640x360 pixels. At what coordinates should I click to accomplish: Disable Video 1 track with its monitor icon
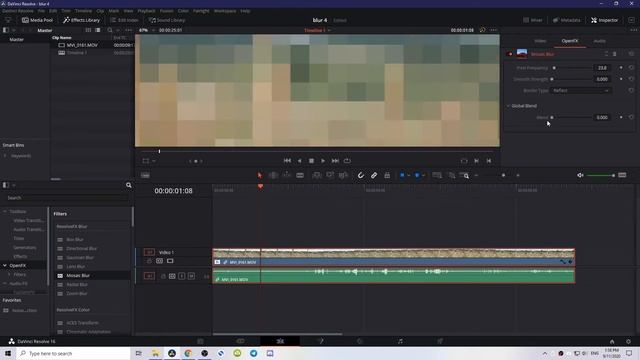[170, 261]
